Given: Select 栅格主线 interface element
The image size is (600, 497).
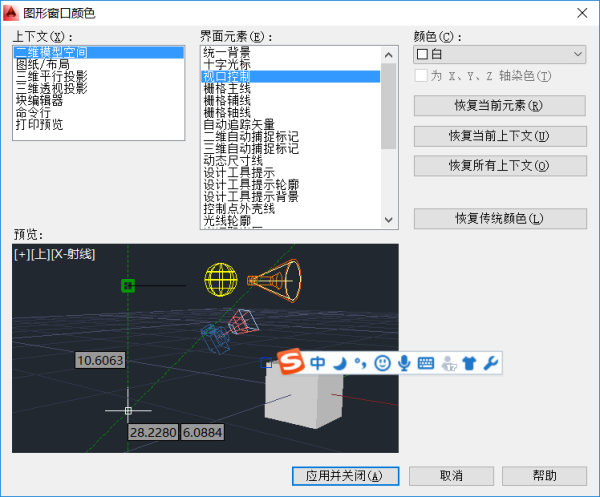Looking at the screenshot, I should 291,88.
